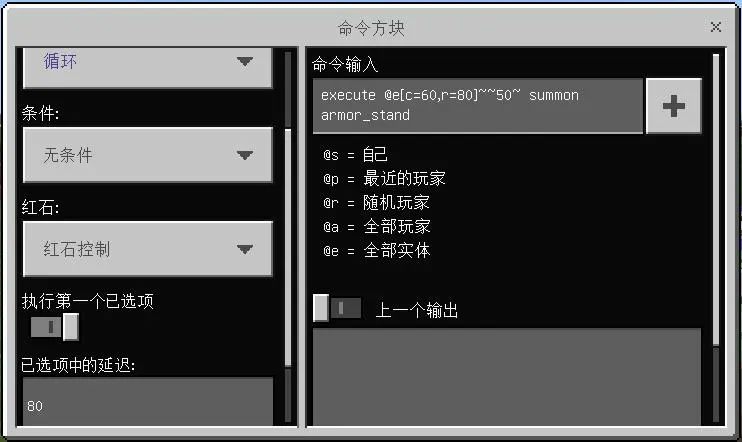Toggle the 执行第一个已选项 switch

[x=54, y=327]
